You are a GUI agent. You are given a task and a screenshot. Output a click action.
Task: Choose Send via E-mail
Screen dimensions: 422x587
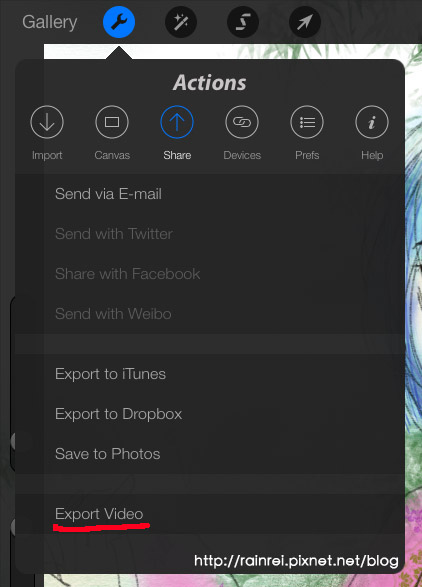(x=210, y=194)
